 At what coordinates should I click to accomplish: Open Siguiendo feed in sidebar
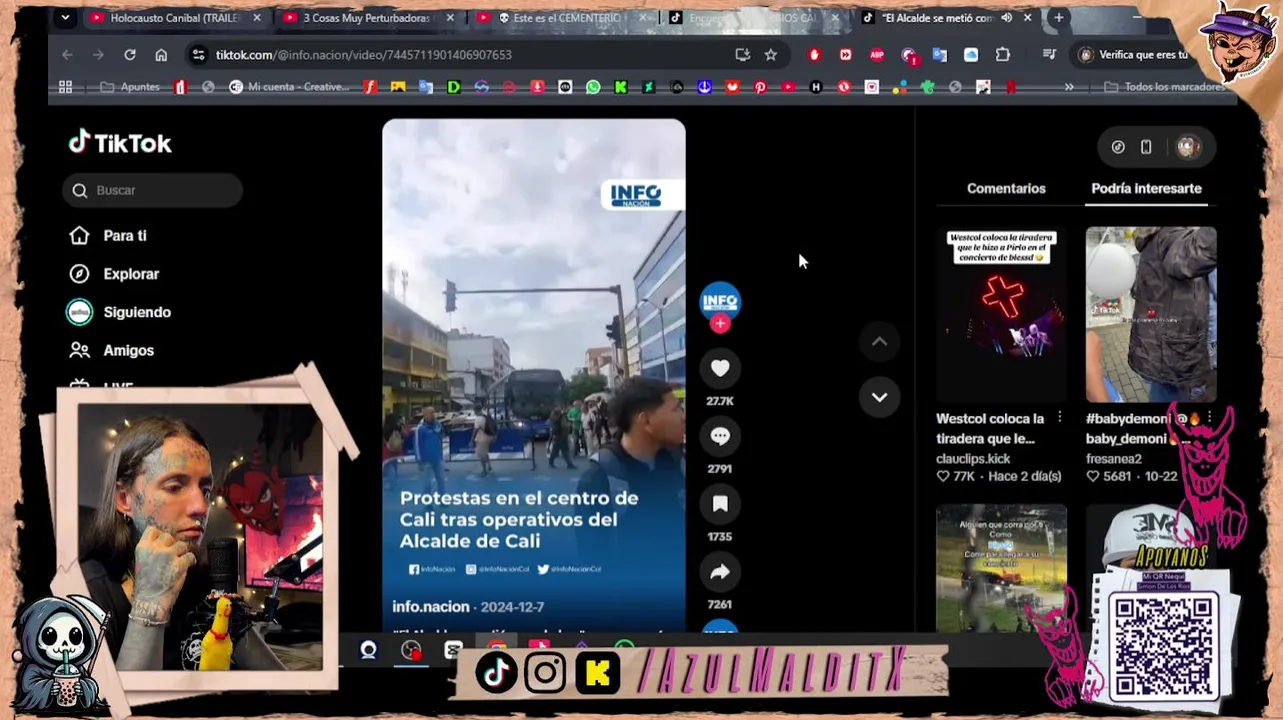pos(119,312)
